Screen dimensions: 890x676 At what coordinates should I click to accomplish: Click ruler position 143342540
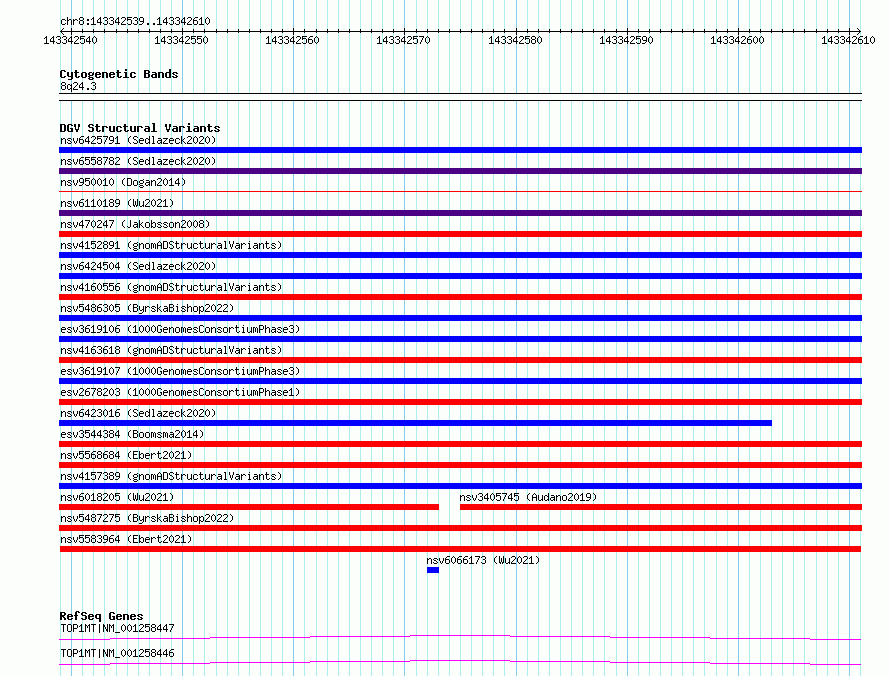point(70,40)
